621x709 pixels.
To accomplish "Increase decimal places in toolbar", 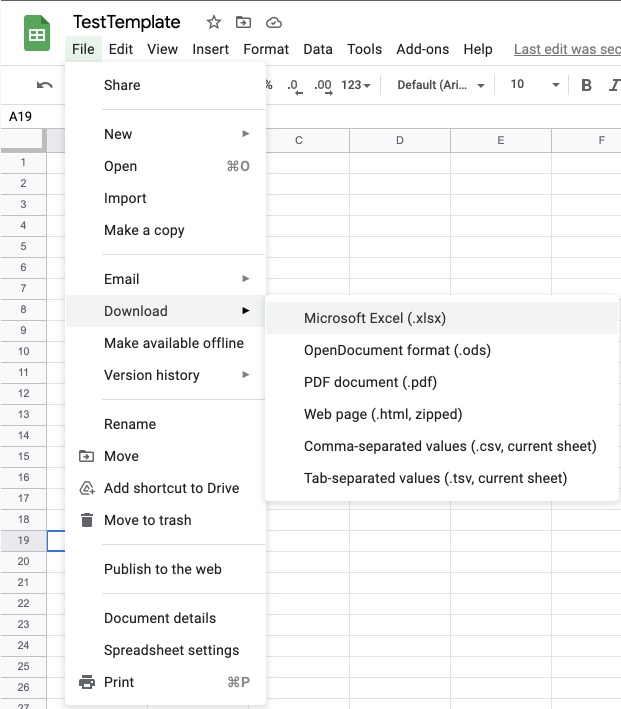I will click(323, 85).
